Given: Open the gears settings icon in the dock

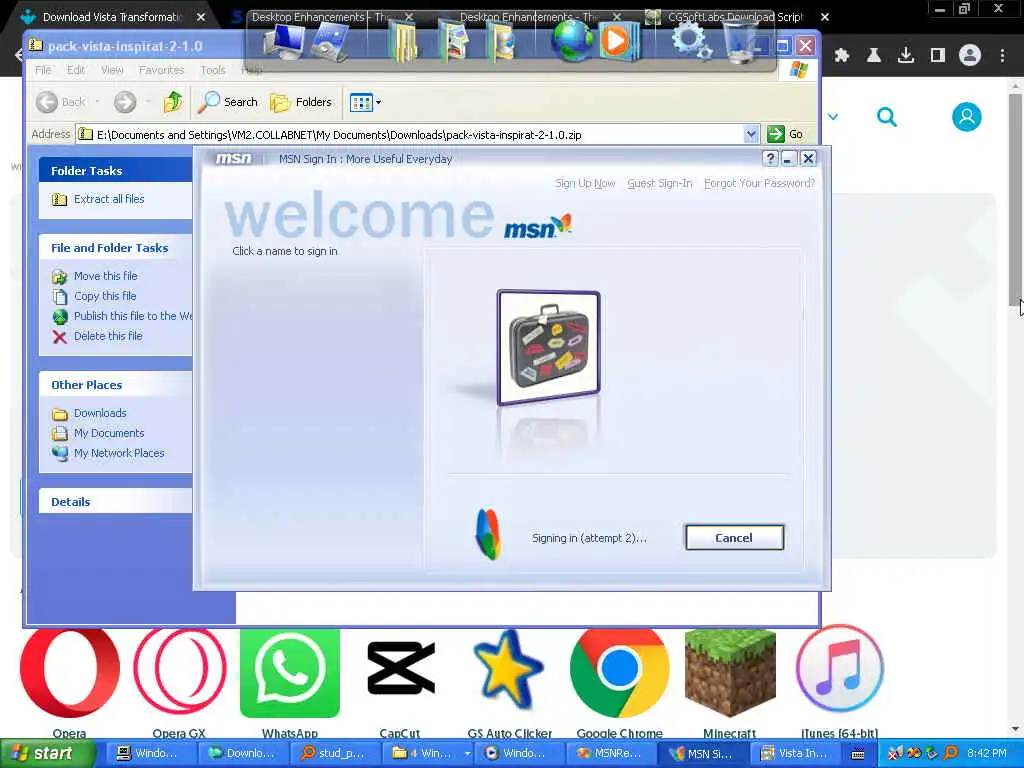Looking at the screenshot, I should (x=691, y=40).
